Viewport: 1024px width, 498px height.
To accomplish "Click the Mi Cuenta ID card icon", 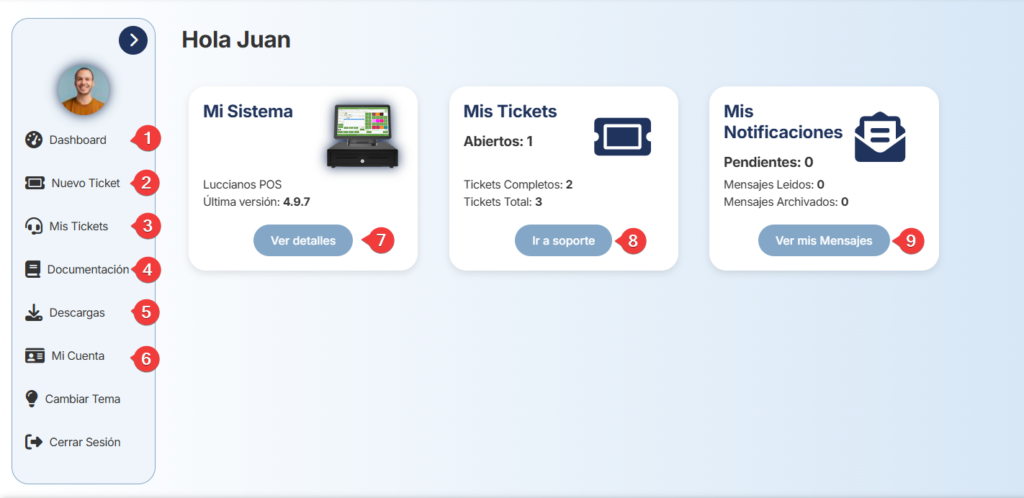I will pos(35,356).
